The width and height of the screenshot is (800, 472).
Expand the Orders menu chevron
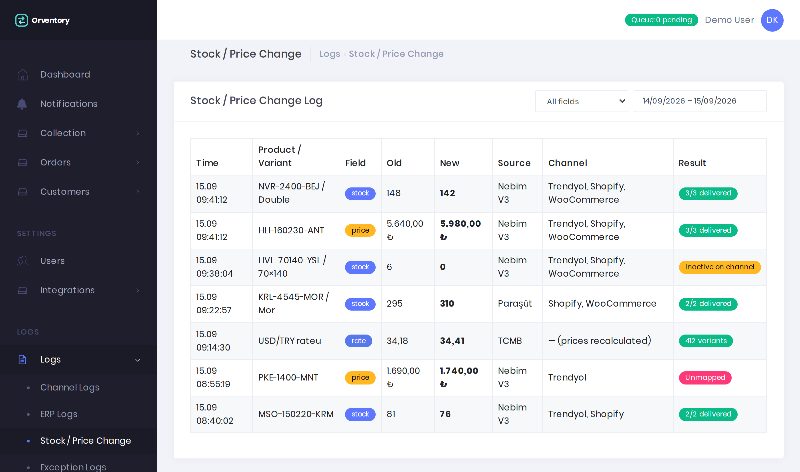click(x=138, y=163)
